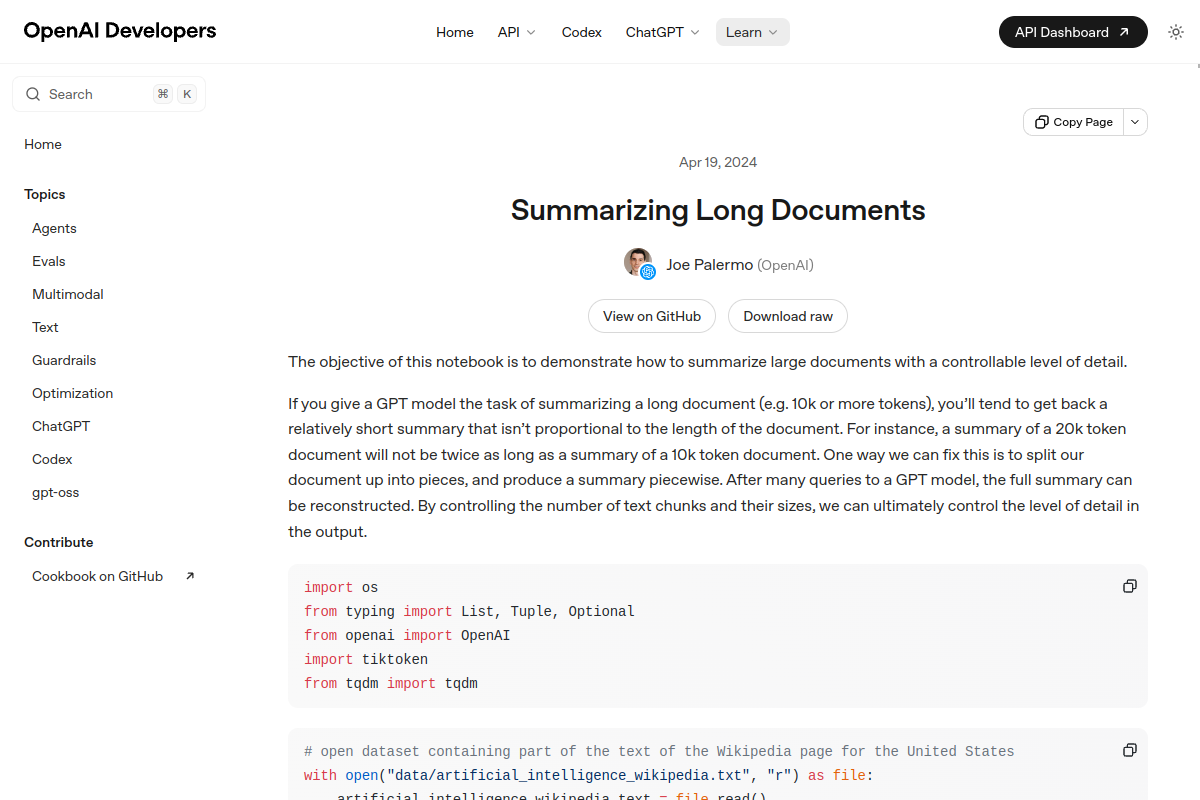
Task: Open Codex from the navigation bar
Action: pos(581,32)
